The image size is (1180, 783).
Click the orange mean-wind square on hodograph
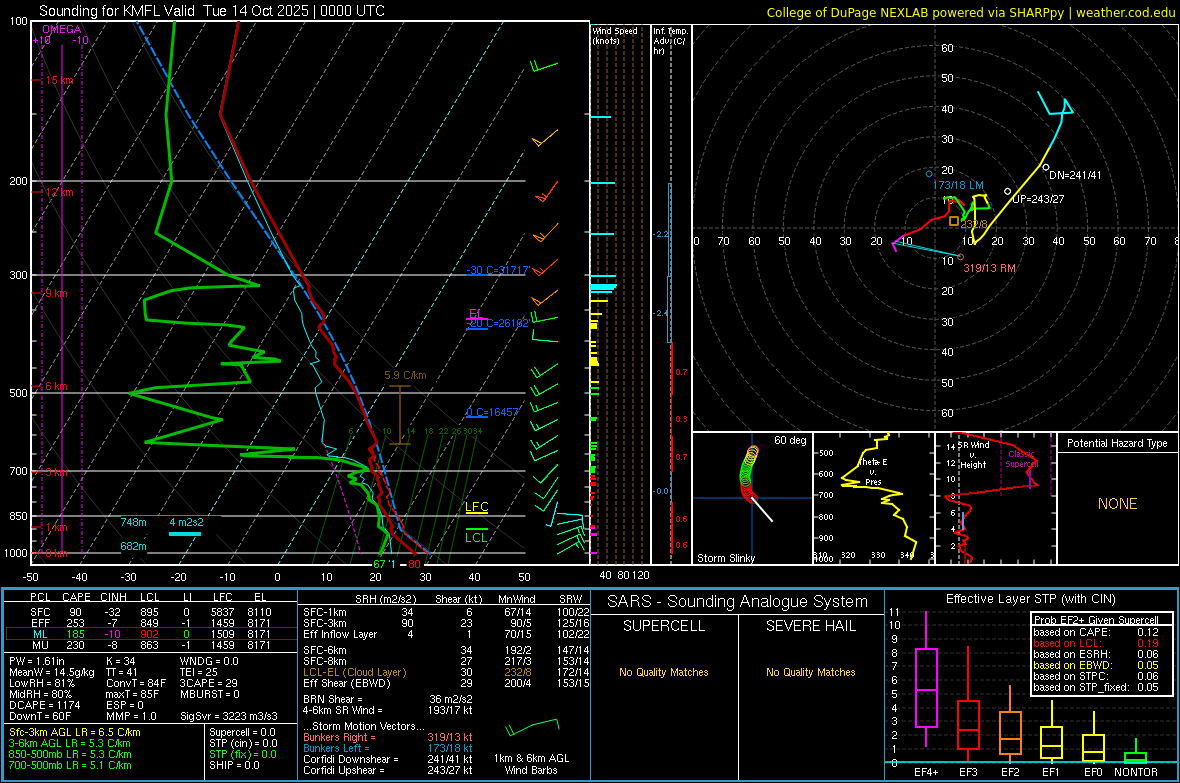tap(953, 221)
